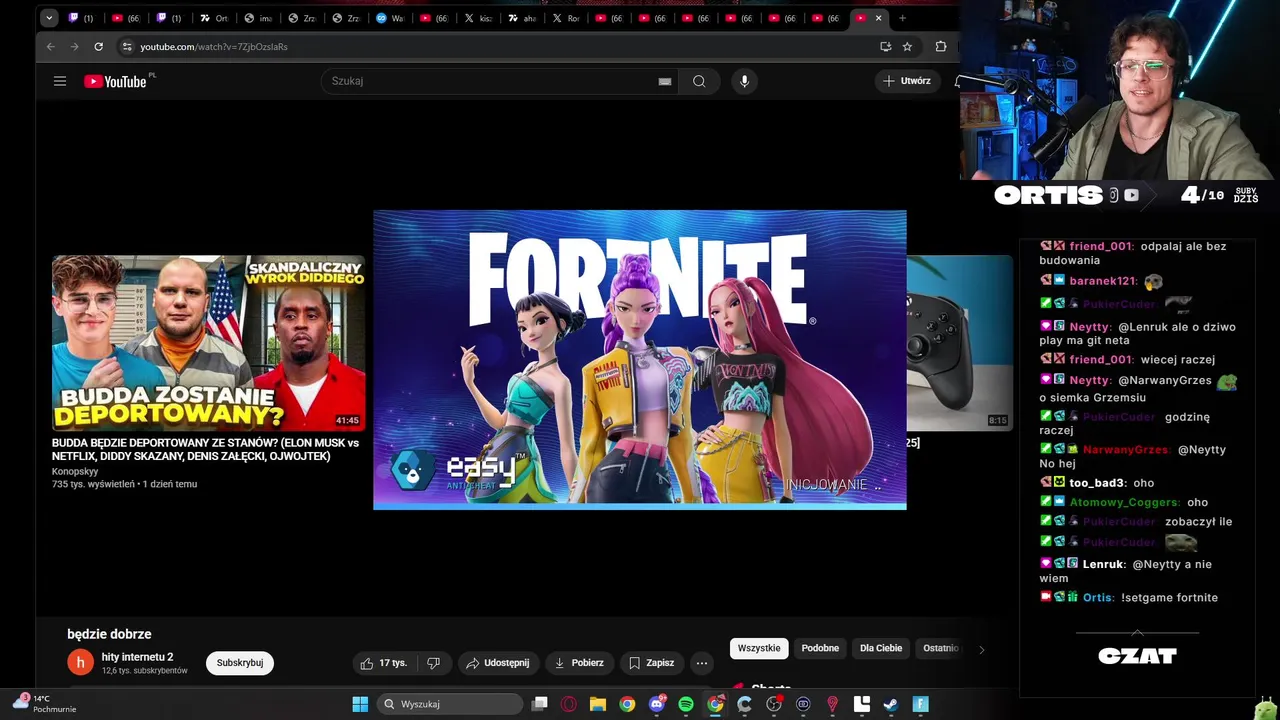
Task: Launch Opera from the taskbar
Action: [569, 704]
